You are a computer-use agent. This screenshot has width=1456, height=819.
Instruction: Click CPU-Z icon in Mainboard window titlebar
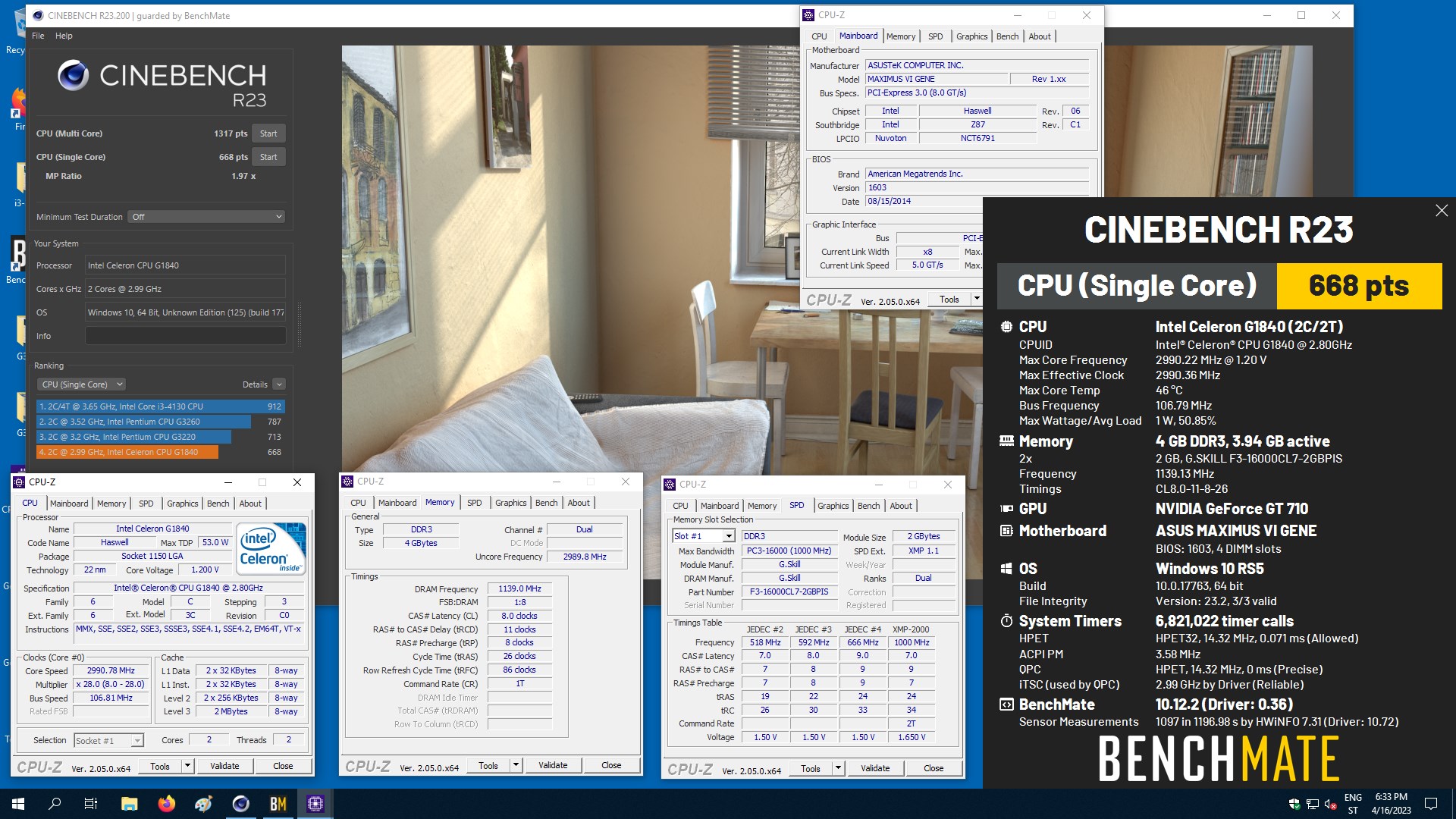808,15
